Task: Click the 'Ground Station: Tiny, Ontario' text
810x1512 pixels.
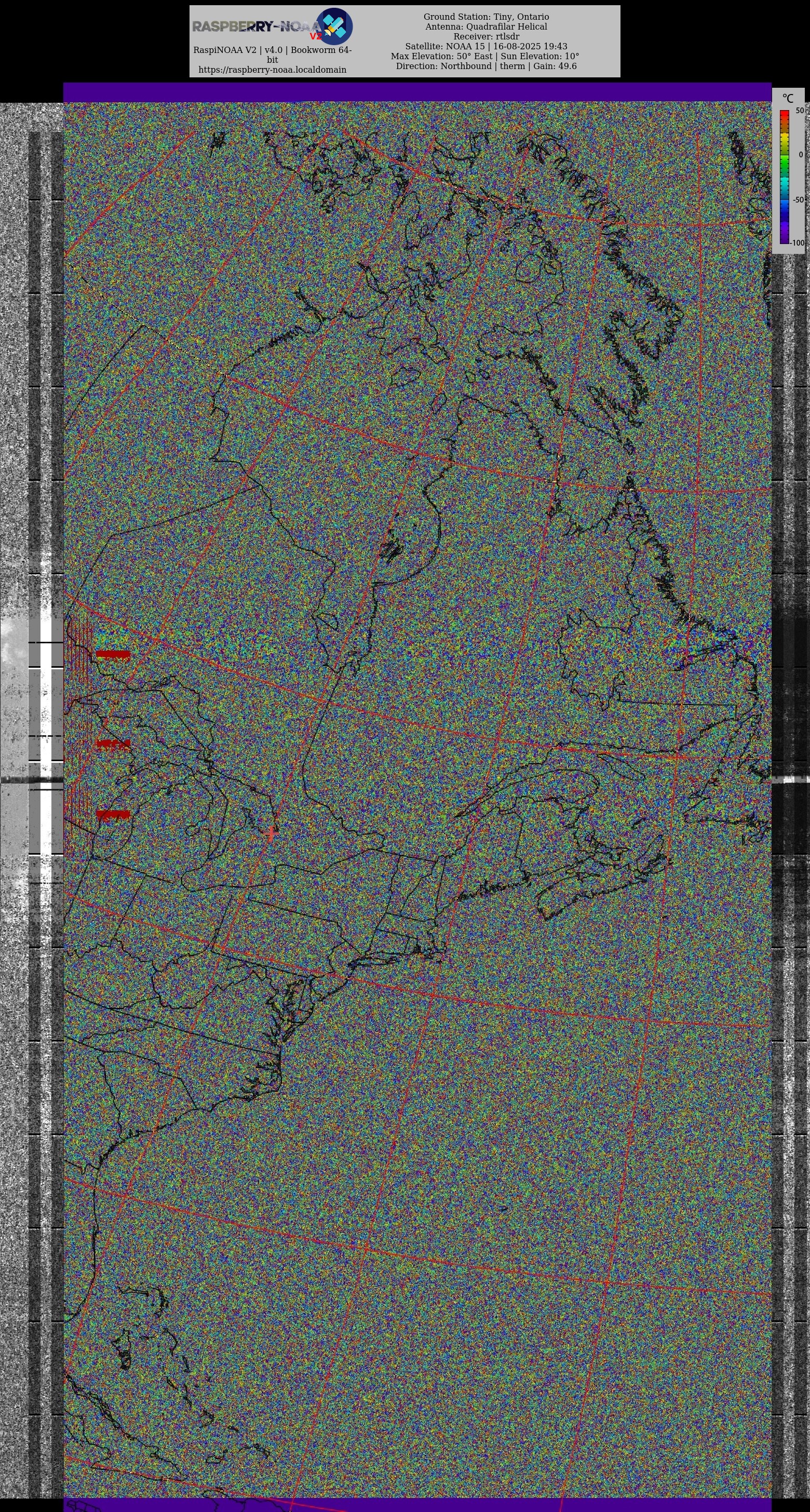Action: (x=485, y=17)
